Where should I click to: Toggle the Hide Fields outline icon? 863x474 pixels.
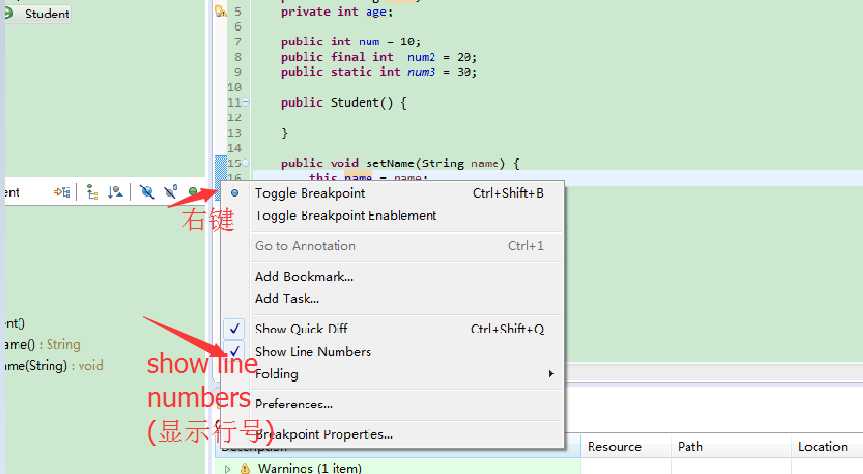click(x=146, y=192)
